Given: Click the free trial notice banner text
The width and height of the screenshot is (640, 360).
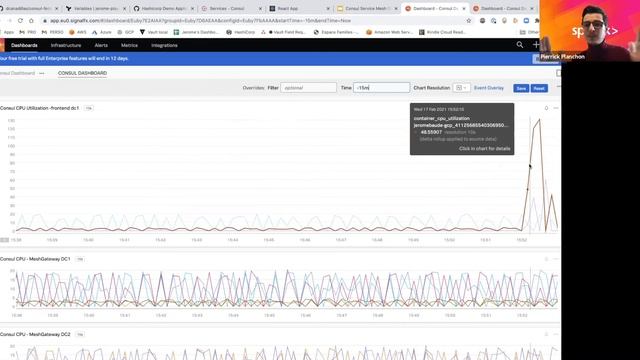Looking at the screenshot, I should pos(64,58).
